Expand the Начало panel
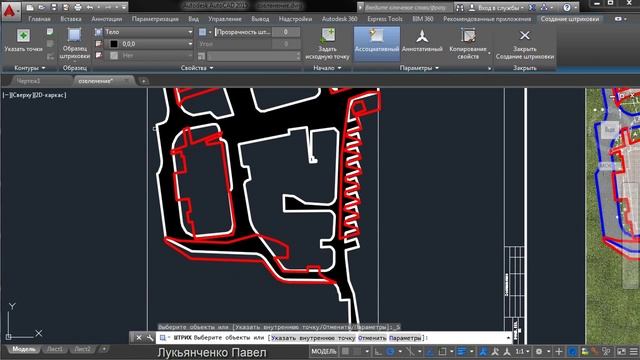The image size is (640, 360). (x=327, y=68)
